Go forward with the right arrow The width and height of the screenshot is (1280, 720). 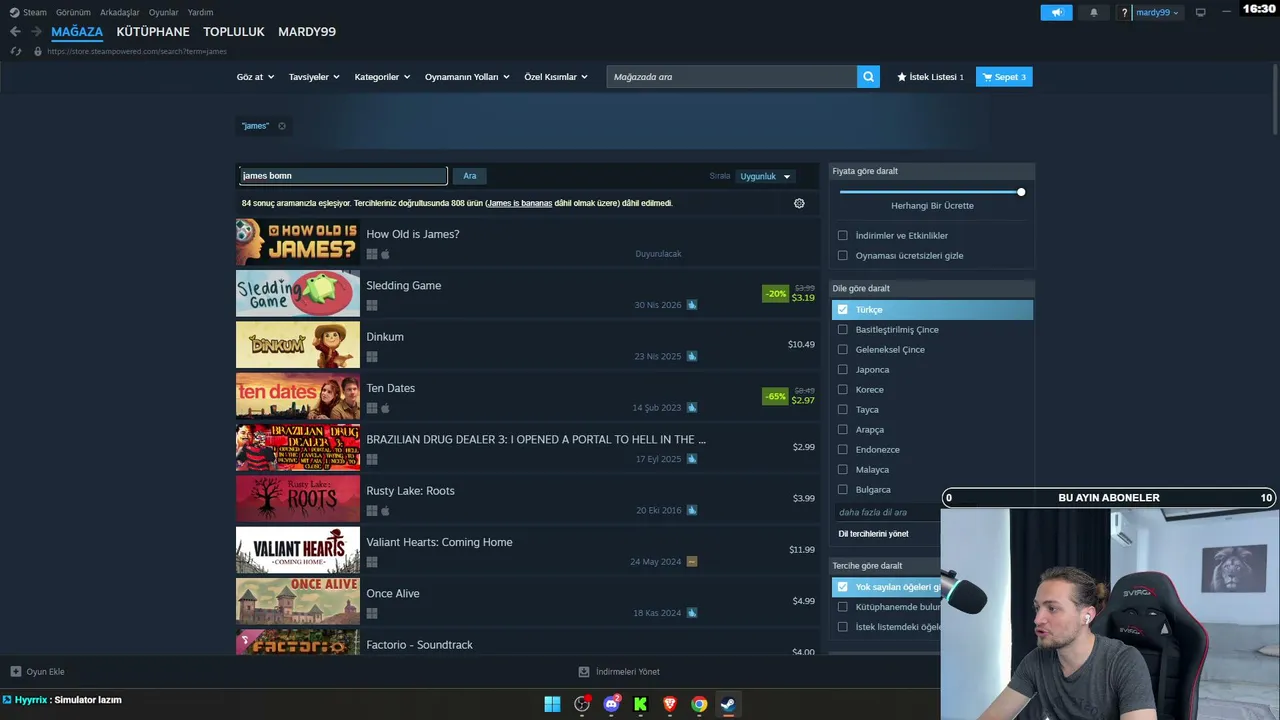coord(36,32)
